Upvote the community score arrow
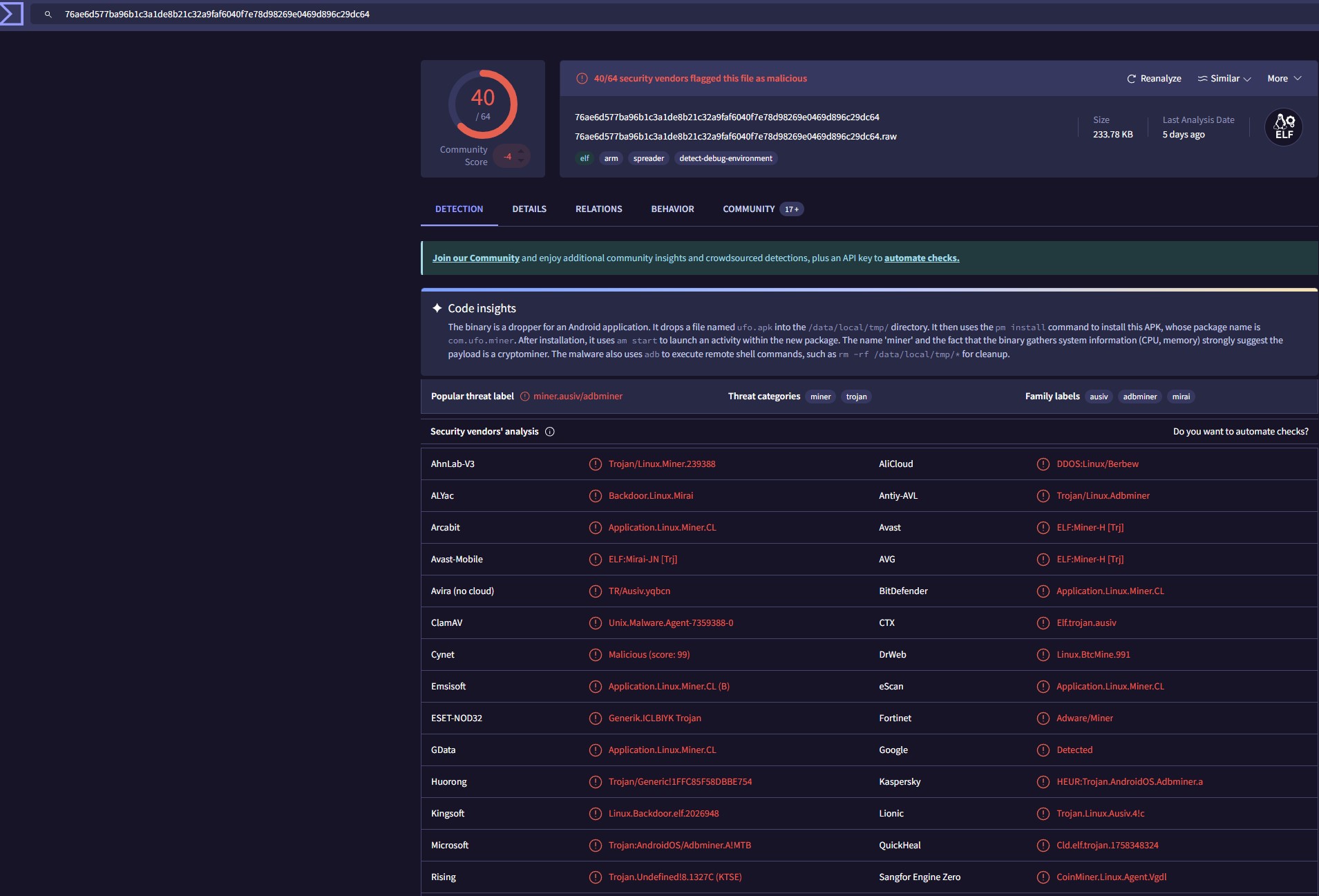The image size is (1319, 896). click(521, 151)
